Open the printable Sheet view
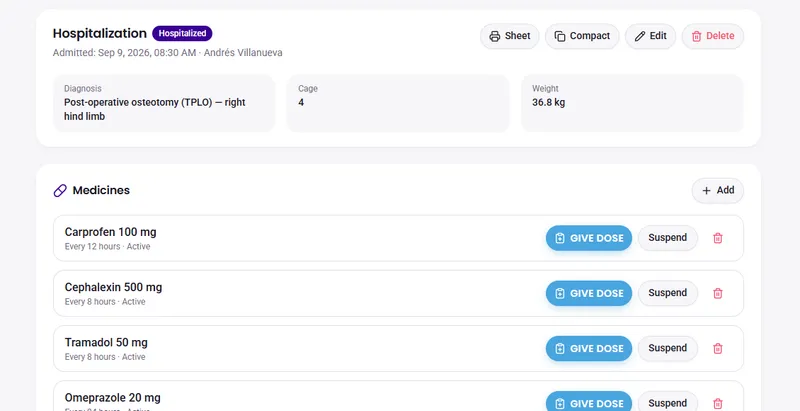Image resolution: width=800 pixels, height=411 pixels. click(x=509, y=36)
